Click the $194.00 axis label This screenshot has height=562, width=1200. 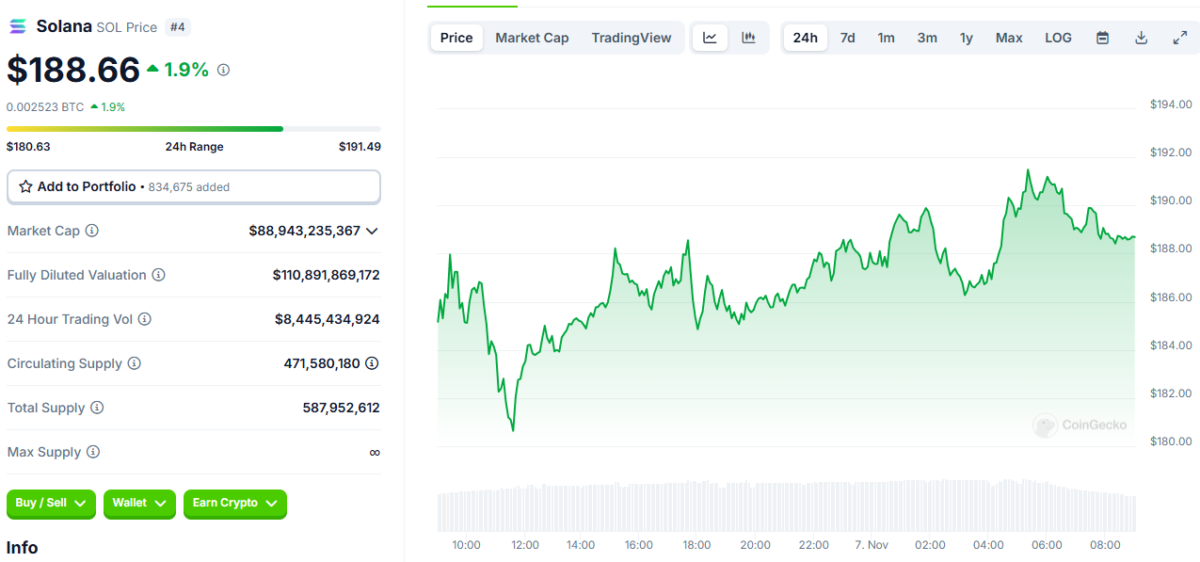1171,104
